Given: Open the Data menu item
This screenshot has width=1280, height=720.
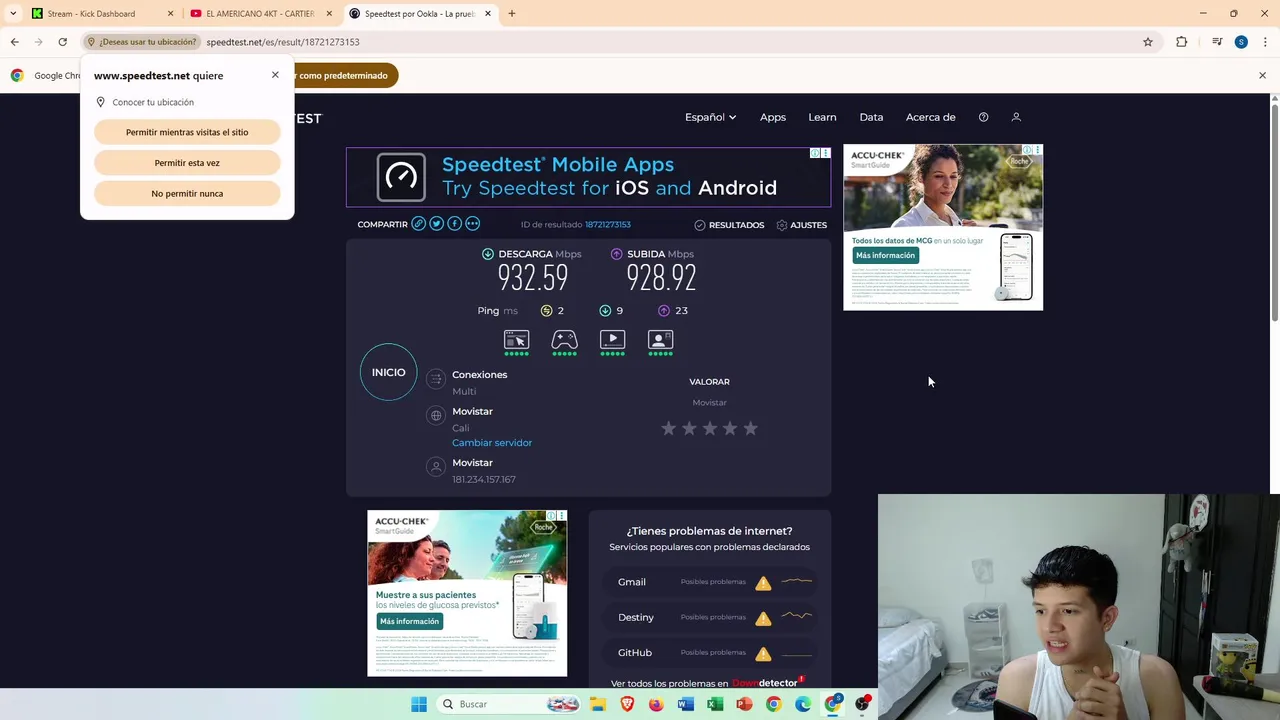Looking at the screenshot, I should coord(871,117).
